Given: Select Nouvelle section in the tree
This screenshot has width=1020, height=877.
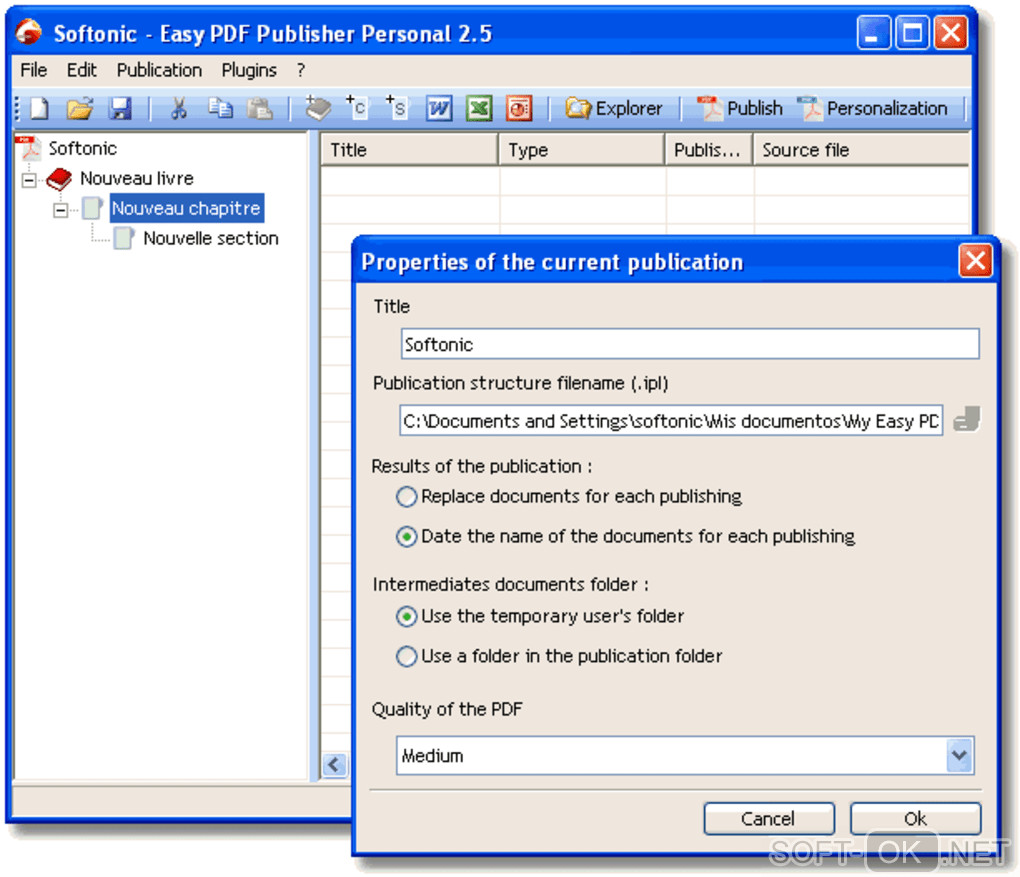Looking at the screenshot, I should [x=211, y=238].
